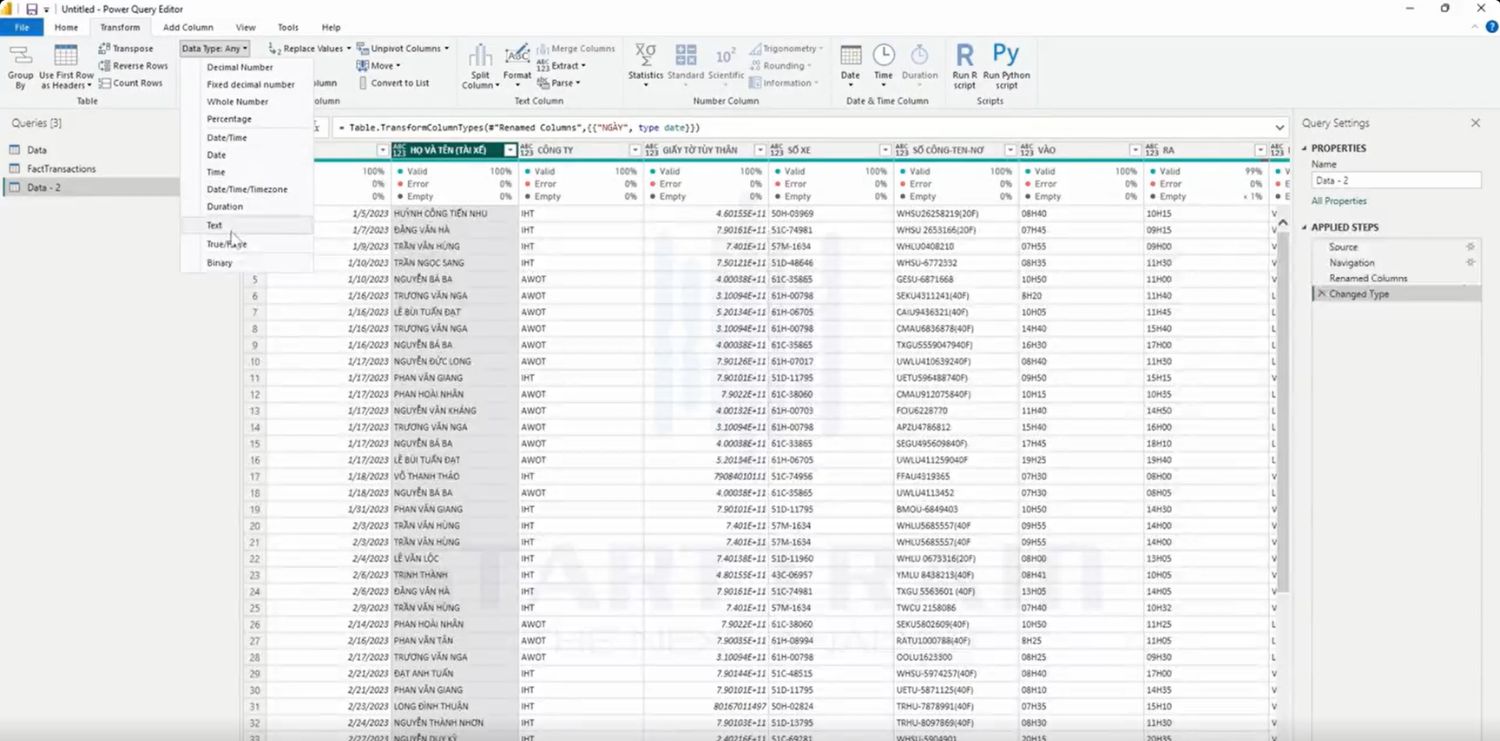Click Use First Row as Headers icon
The height and width of the screenshot is (741, 1500).
point(66,66)
